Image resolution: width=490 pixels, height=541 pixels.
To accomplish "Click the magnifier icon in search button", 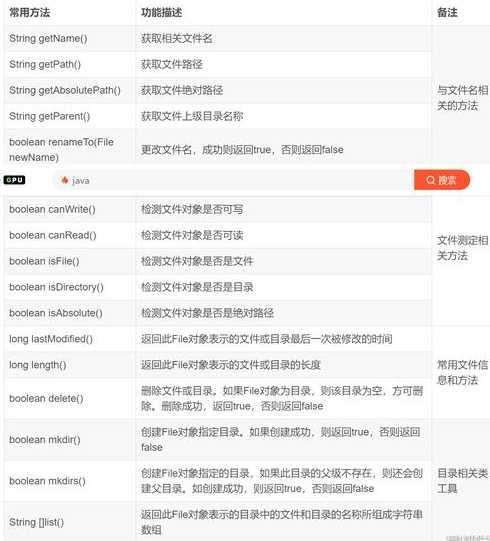I will click(430, 180).
